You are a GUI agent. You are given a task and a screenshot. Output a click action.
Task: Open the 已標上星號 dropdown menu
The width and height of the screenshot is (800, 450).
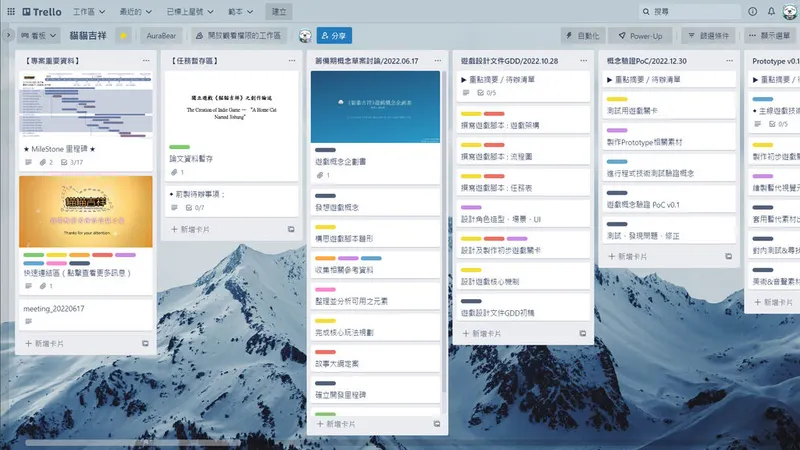[x=190, y=11]
